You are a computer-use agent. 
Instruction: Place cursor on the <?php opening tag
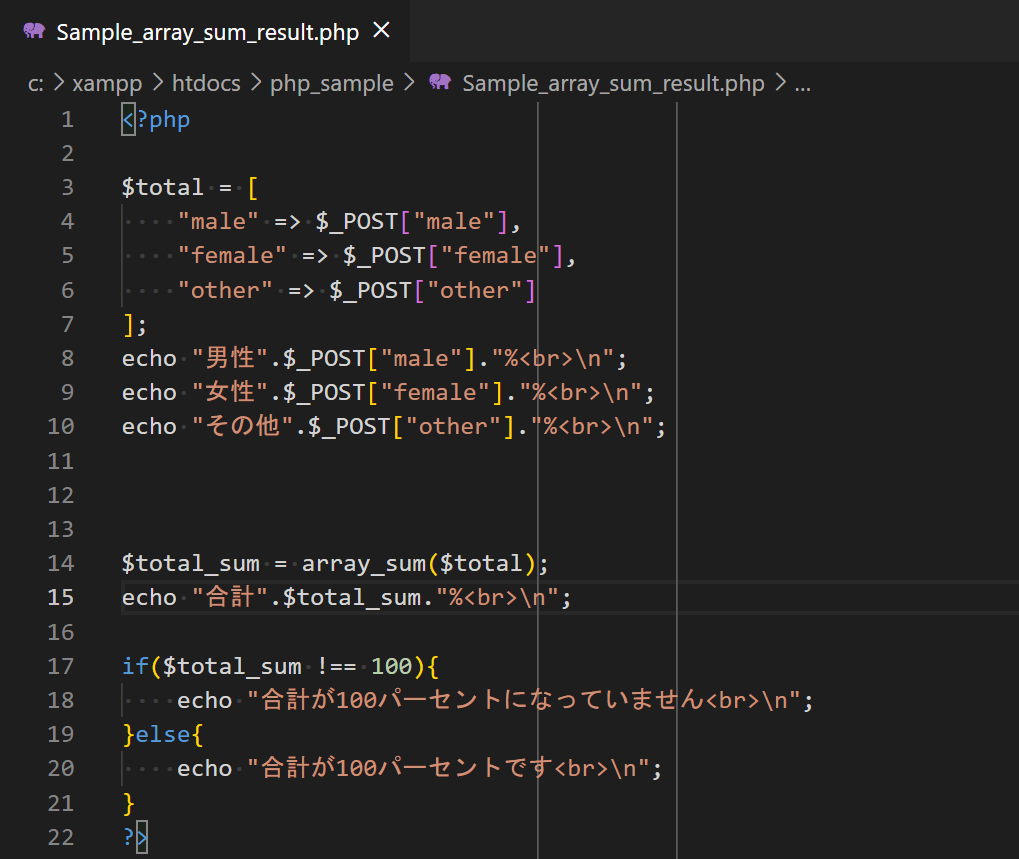pyautogui.click(x=156, y=120)
